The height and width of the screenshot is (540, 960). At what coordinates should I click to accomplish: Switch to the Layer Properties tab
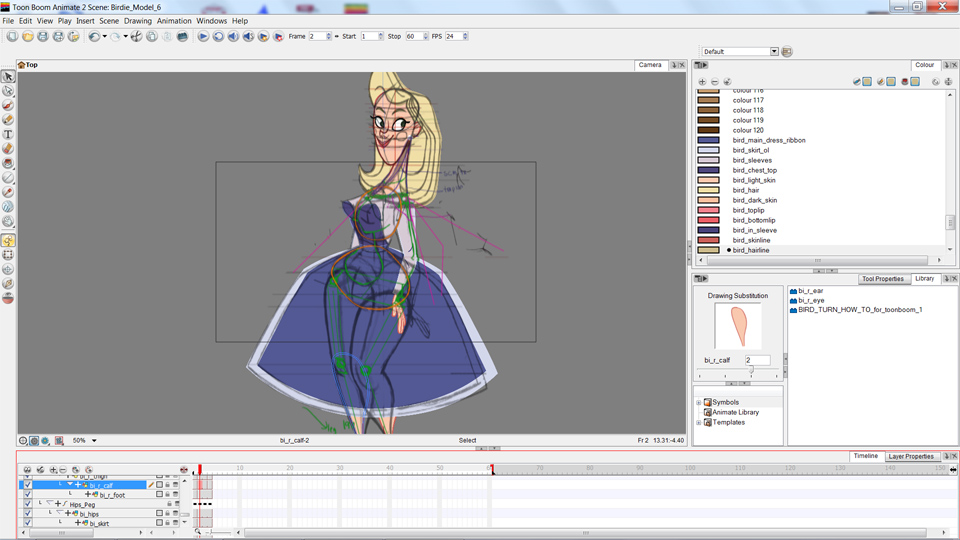pyautogui.click(x=910, y=456)
